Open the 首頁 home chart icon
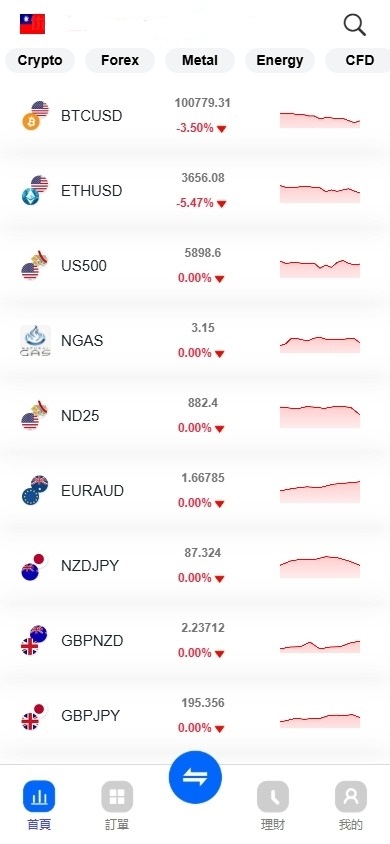The width and height of the screenshot is (390, 844). (x=39, y=796)
